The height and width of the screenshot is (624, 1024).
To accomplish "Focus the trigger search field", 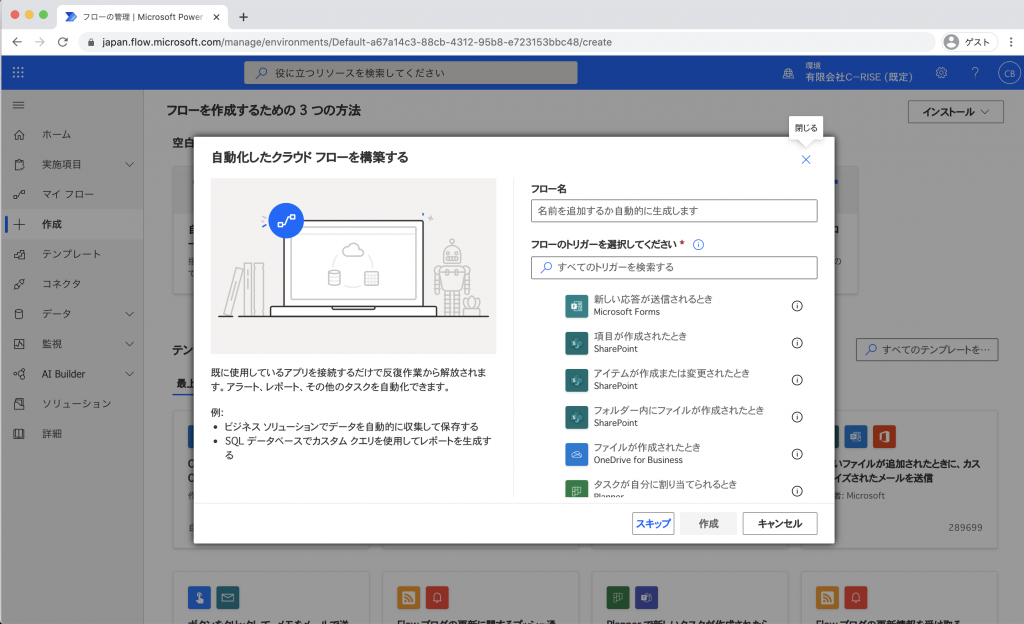I will (674, 268).
